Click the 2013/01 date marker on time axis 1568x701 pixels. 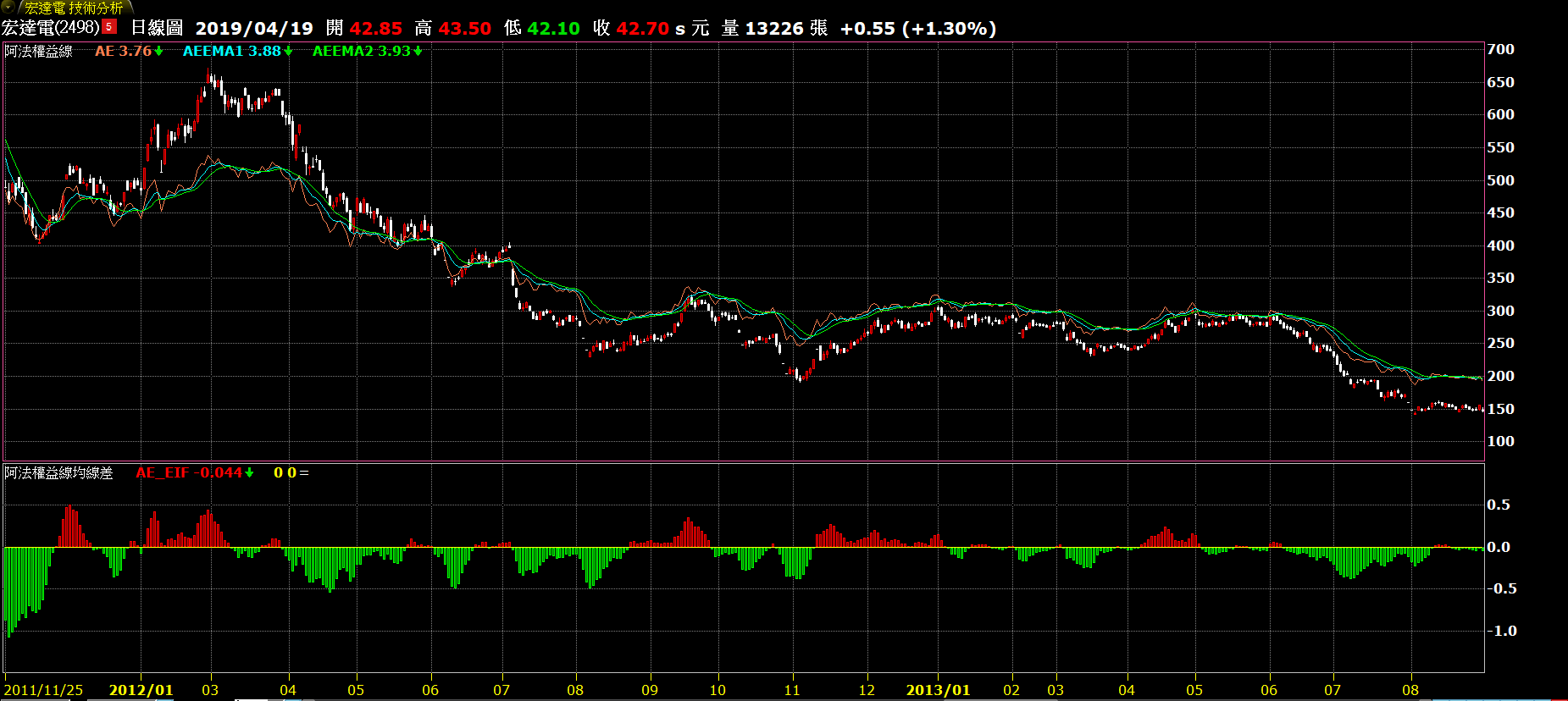[938, 690]
